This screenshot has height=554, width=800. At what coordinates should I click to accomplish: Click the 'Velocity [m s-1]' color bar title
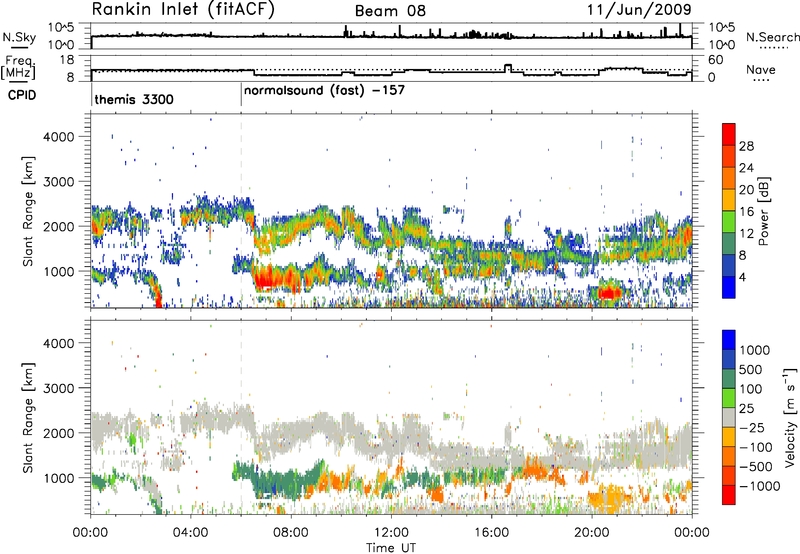click(x=790, y=417)
